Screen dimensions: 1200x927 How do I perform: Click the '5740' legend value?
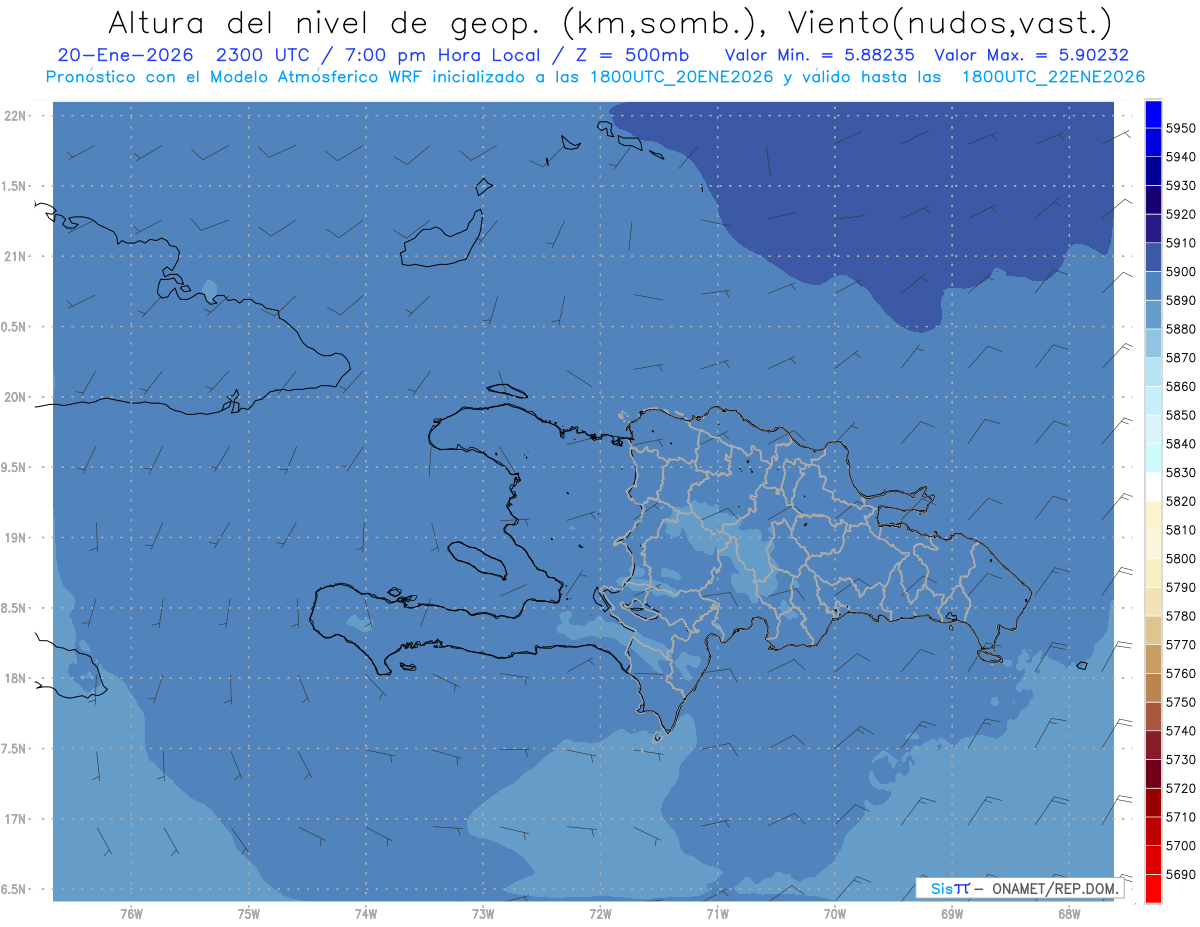point(1181,731)
